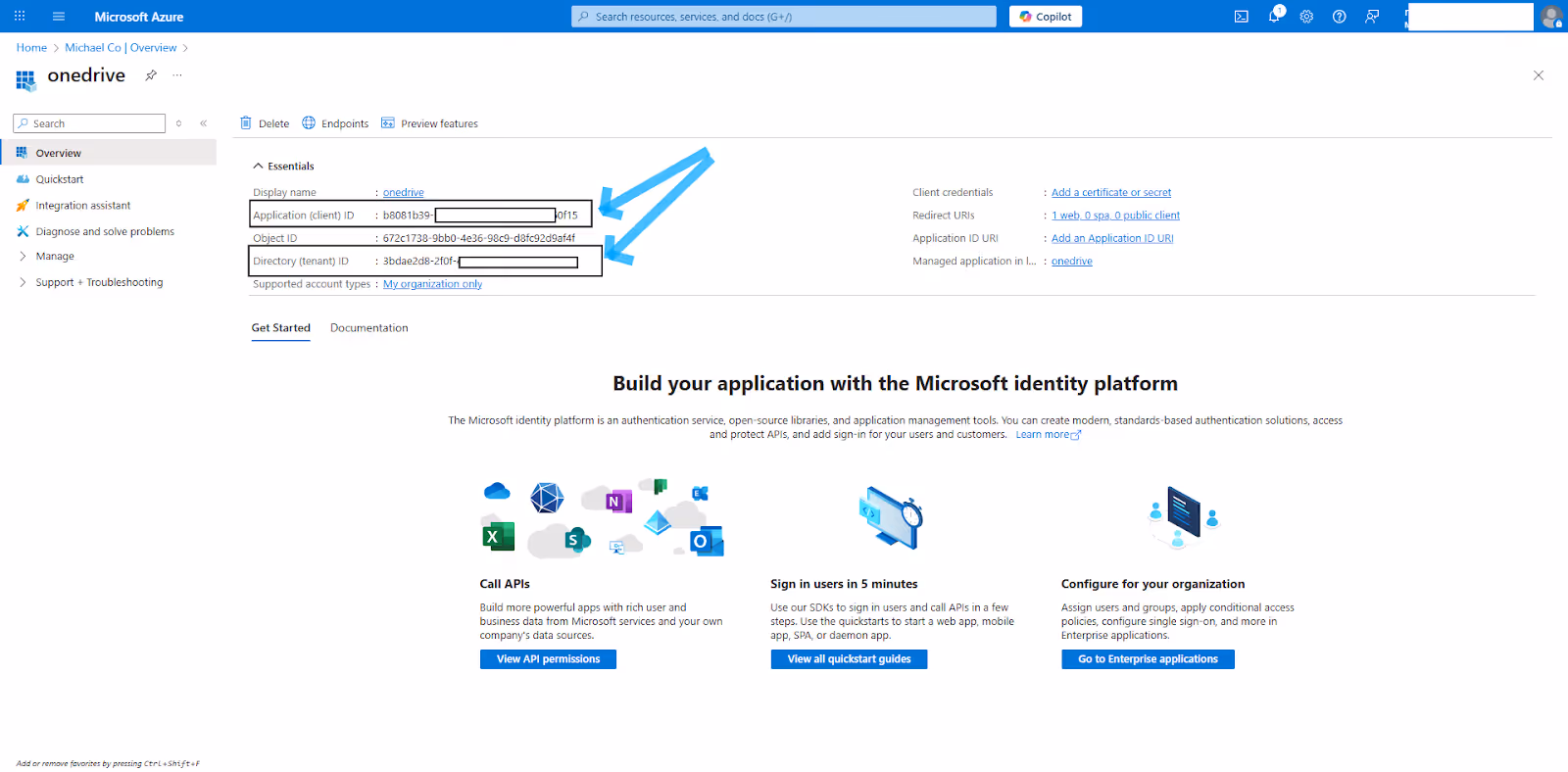
Task: Click the Application (client) ID value
Action: coord(480,216)
